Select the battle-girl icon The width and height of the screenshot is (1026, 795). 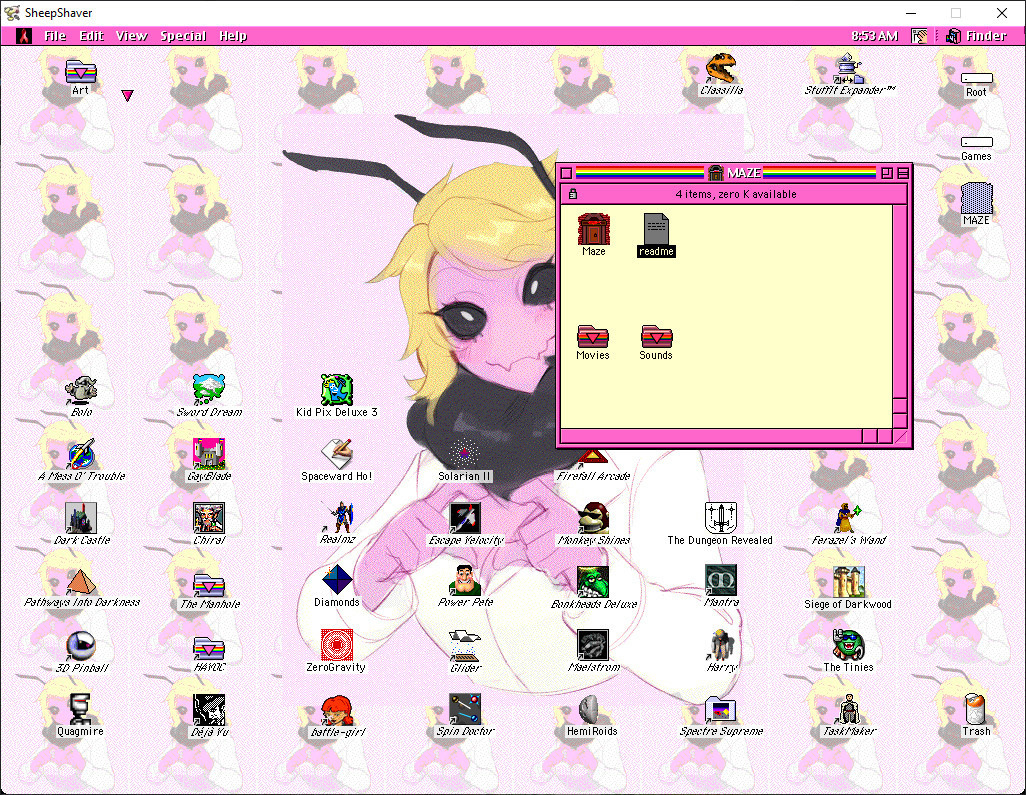(336, 710)
